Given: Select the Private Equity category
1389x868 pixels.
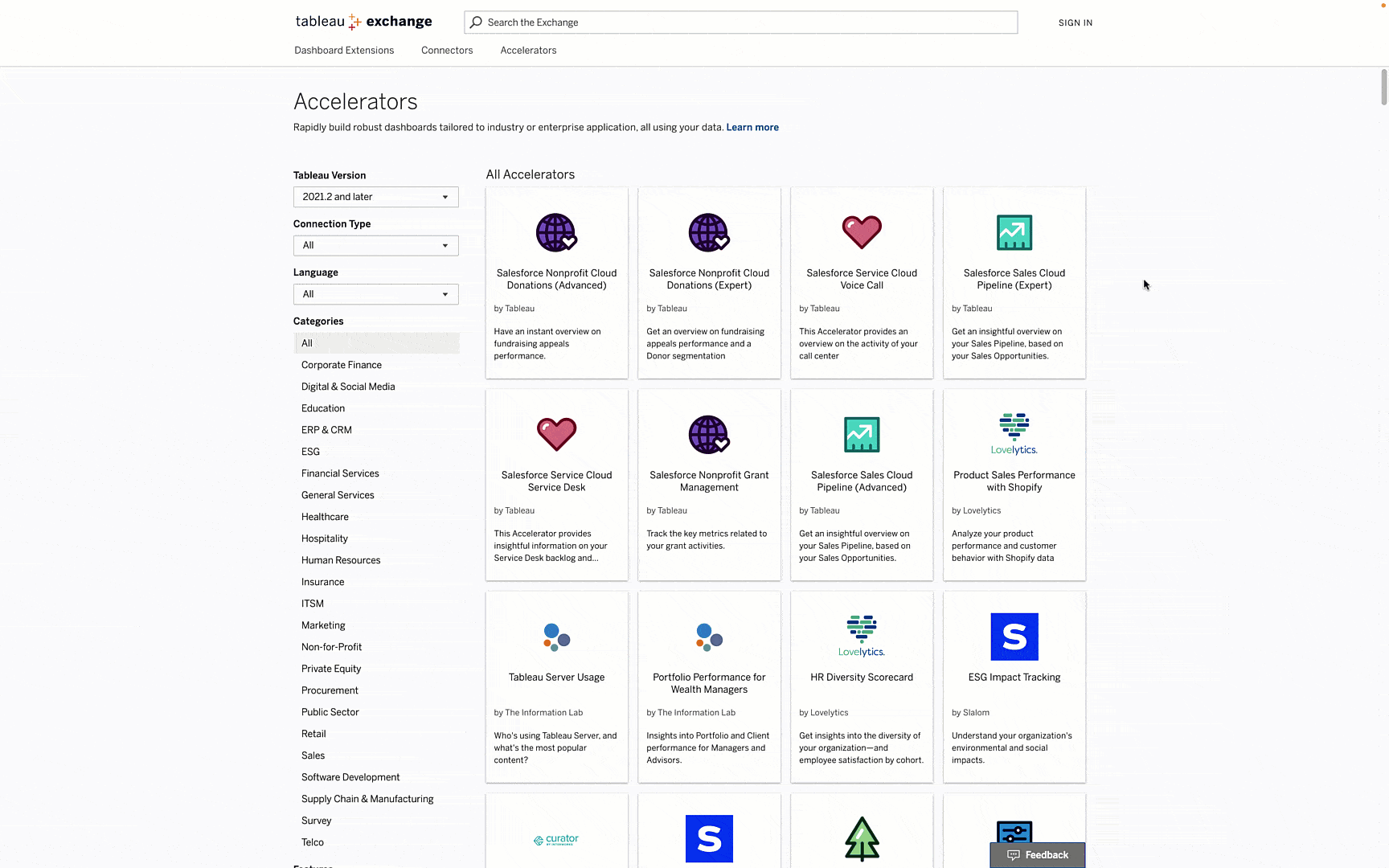Looking at the screenshot, I should tap(331, 669).
